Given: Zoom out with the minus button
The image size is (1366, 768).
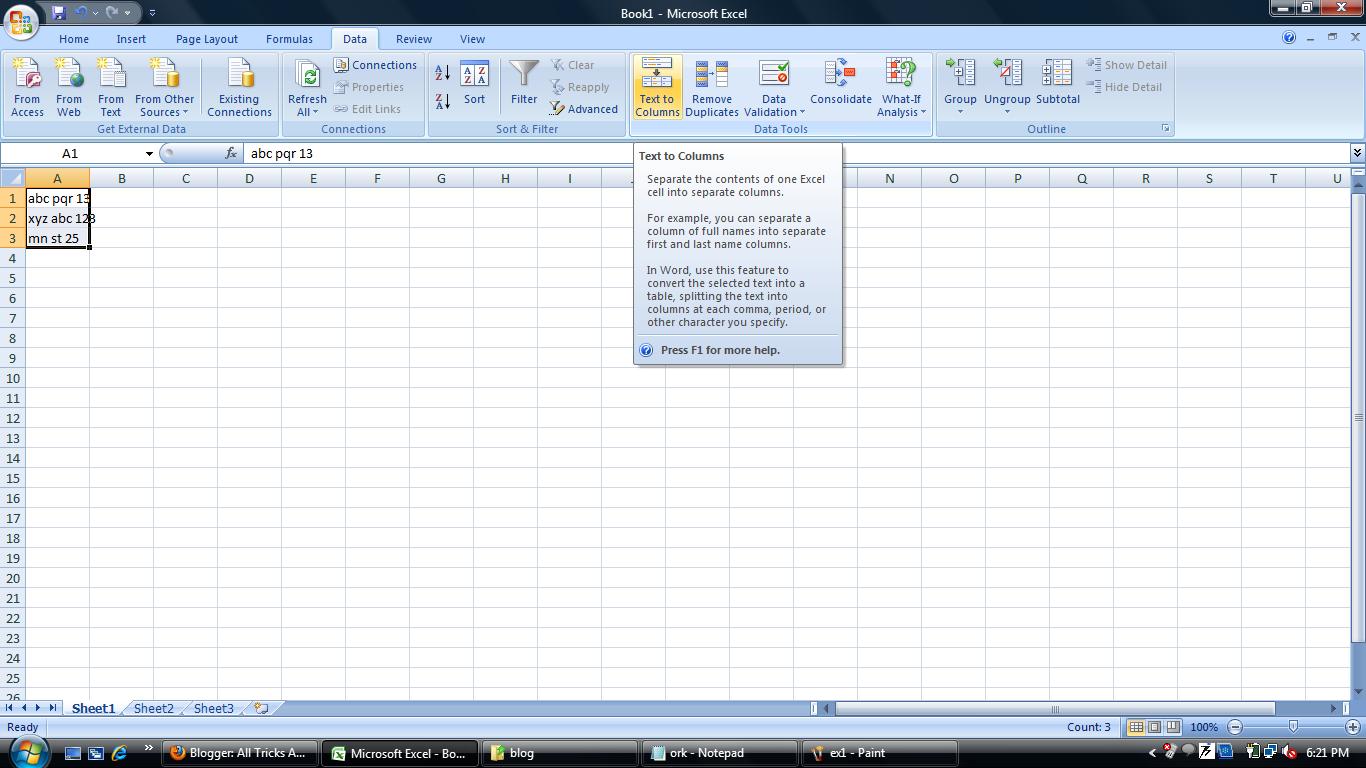Looking at the screenshot, I should tap(1235, 727).
